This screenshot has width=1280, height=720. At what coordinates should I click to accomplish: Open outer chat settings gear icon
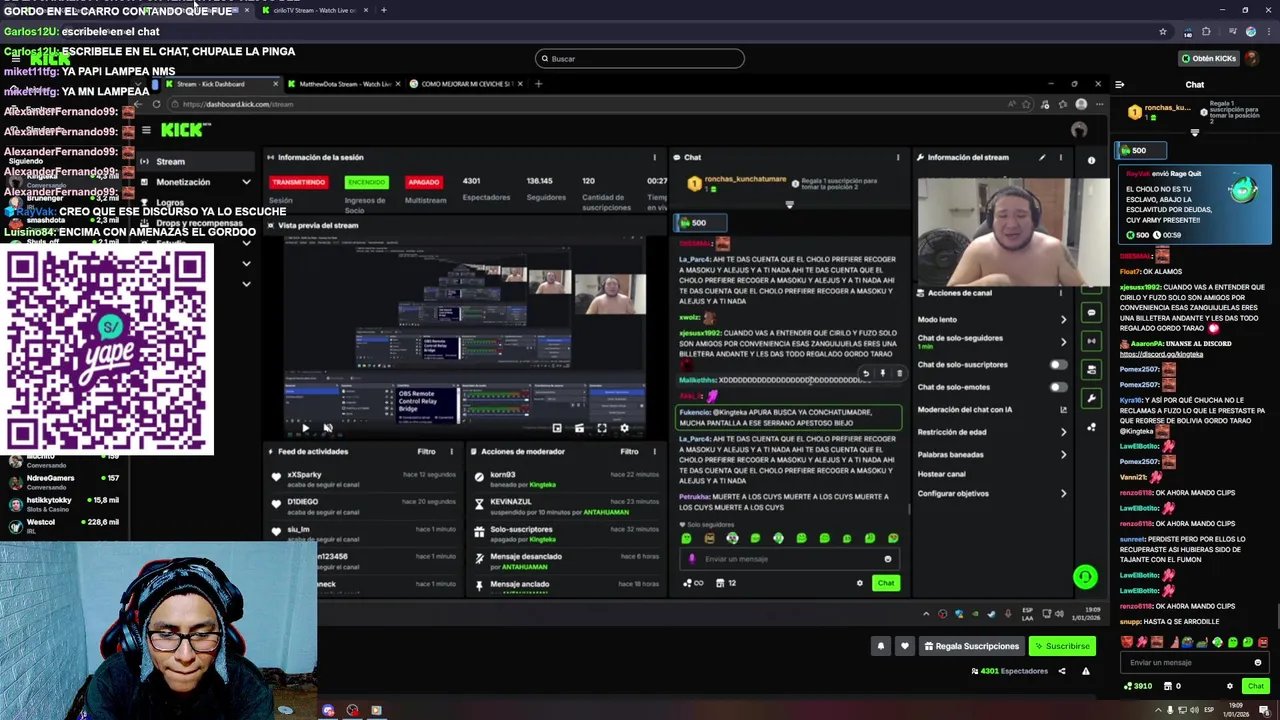click(1230, 686)
